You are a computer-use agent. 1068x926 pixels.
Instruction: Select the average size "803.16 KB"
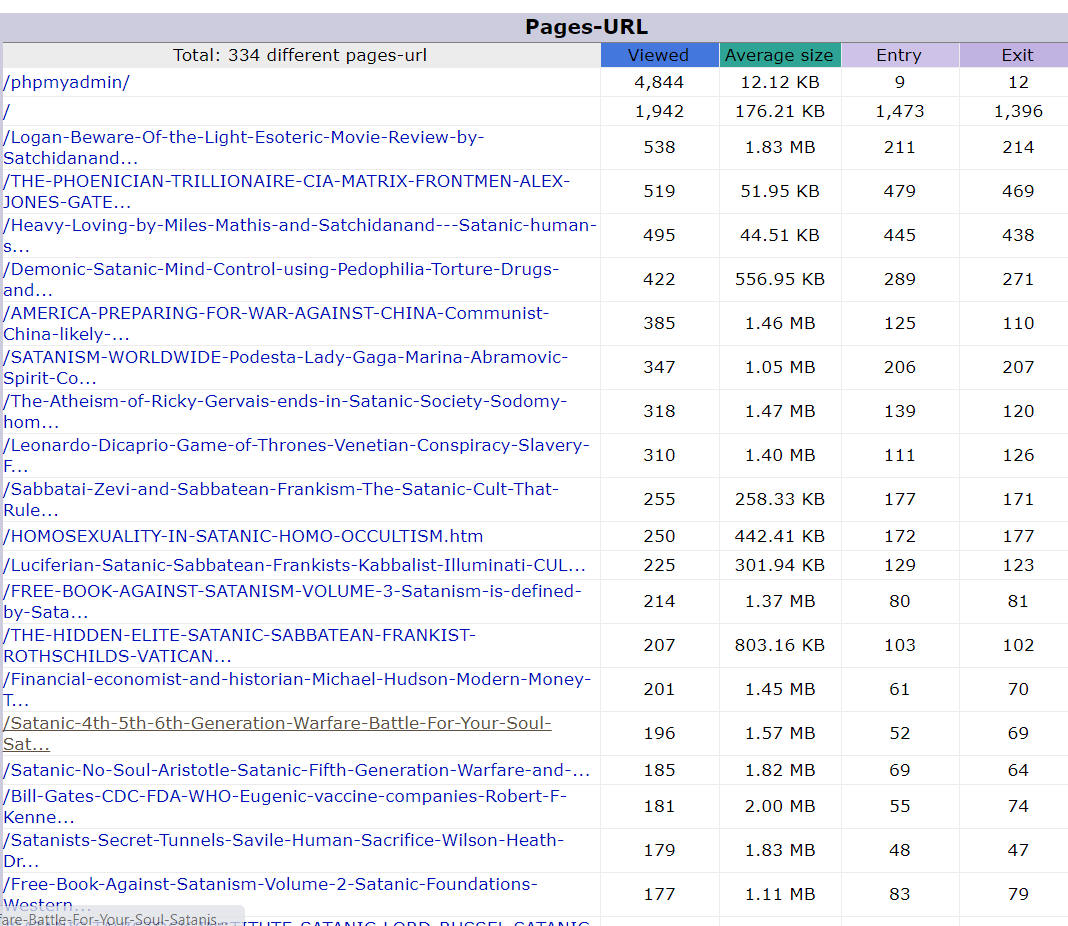coord(780,645)
